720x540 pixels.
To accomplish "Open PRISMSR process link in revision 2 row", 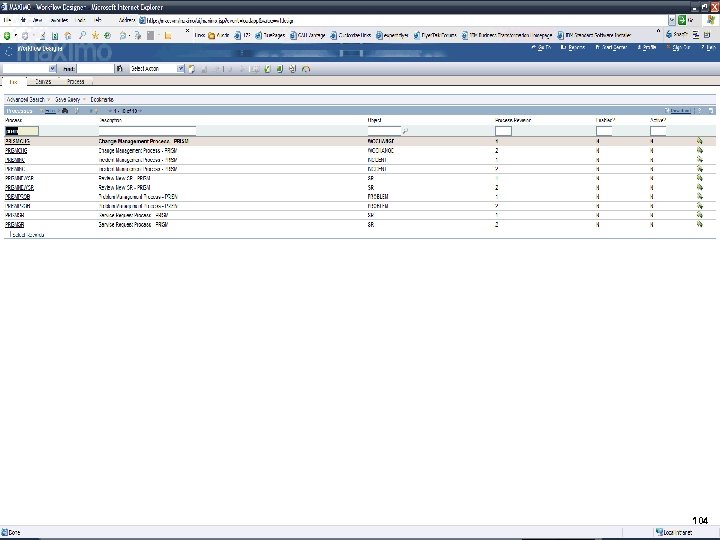I will pos(15,225).
